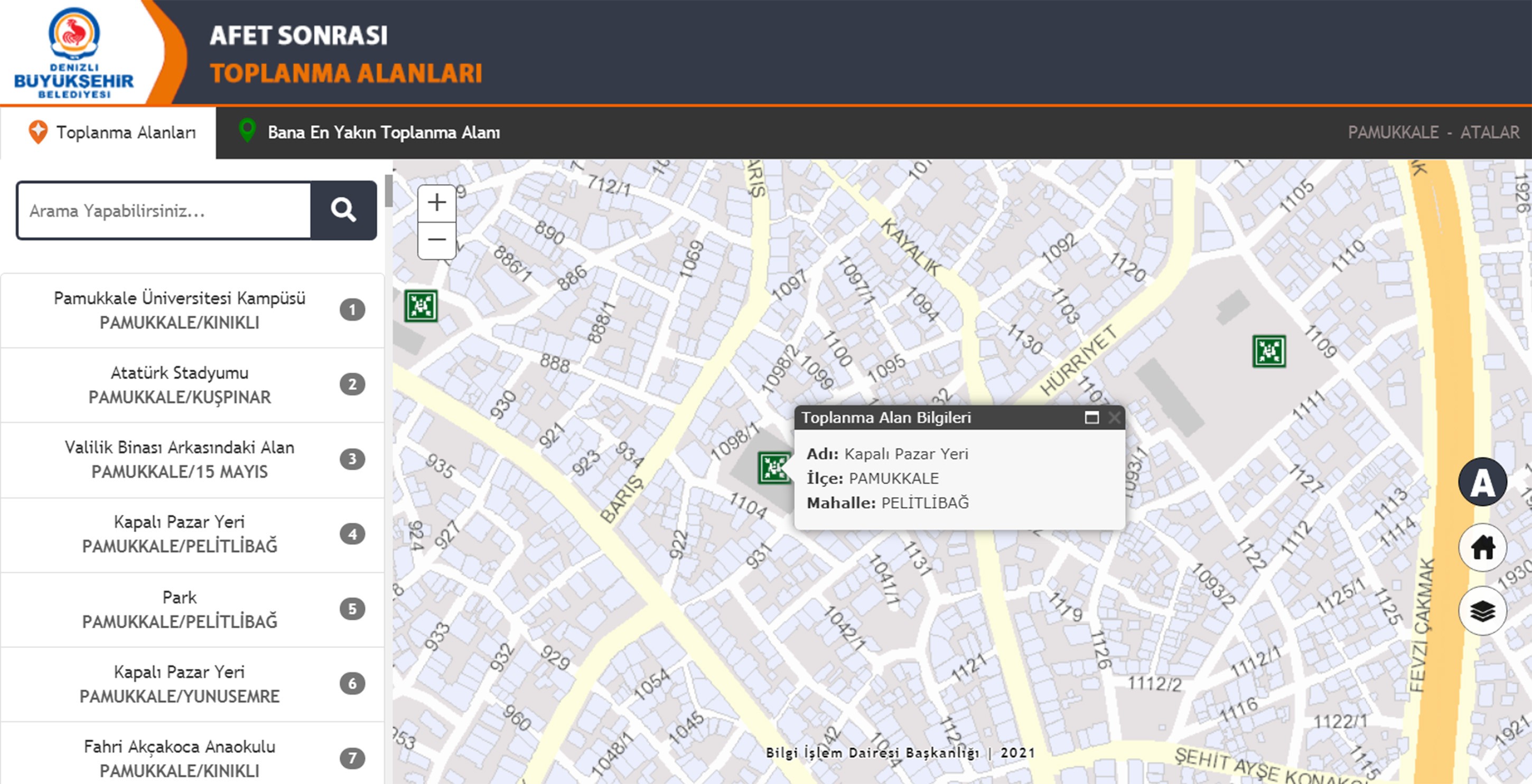Viewport: 1532px width, 784px height.
Task: Focus the Arama Yapabilirsiniz search field
Action: point(164,211)
